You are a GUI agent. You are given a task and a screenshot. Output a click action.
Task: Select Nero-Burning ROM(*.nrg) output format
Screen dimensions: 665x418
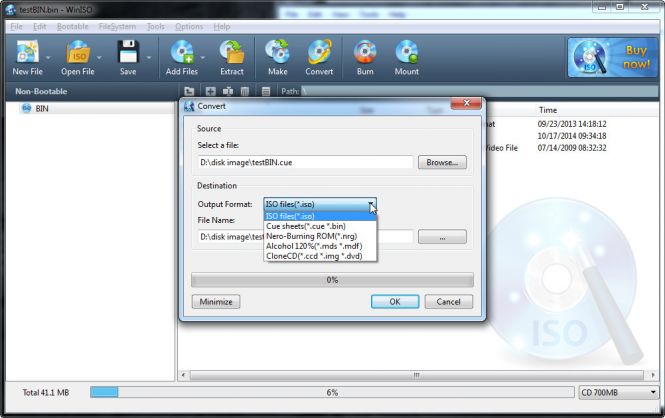coord(320,236)
